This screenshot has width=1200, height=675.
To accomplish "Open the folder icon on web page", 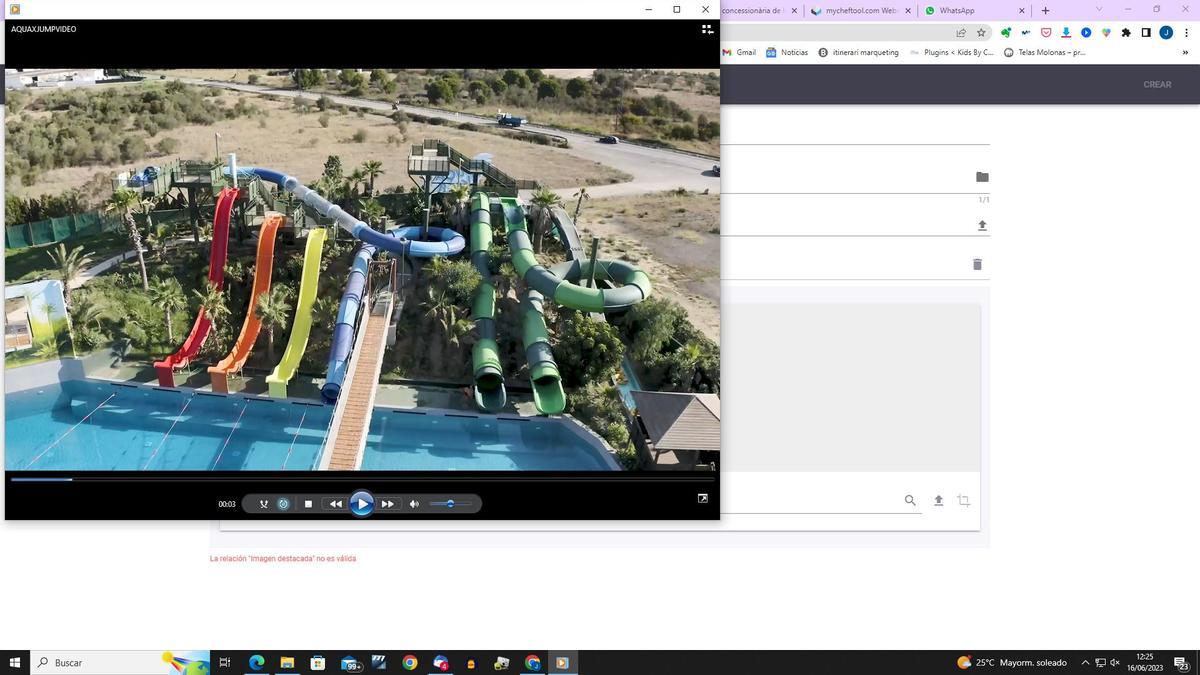I will 982,177.
